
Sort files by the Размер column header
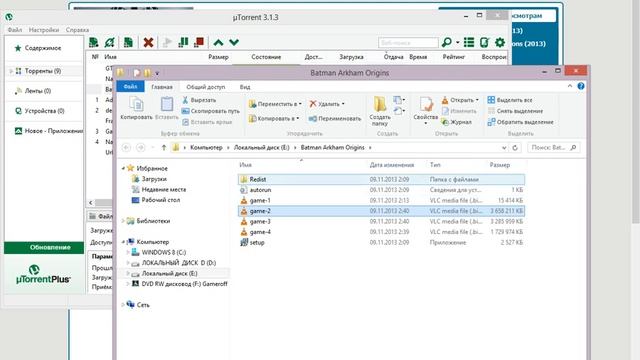500,165
